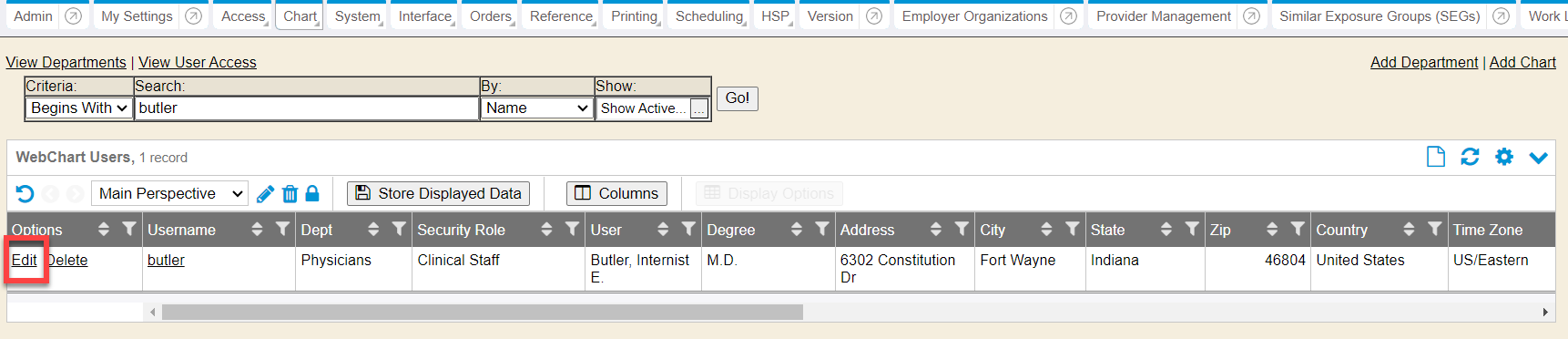The image size is (1568, 339).
Task: Open the By Name dropdown
Action: pos(537,108)
